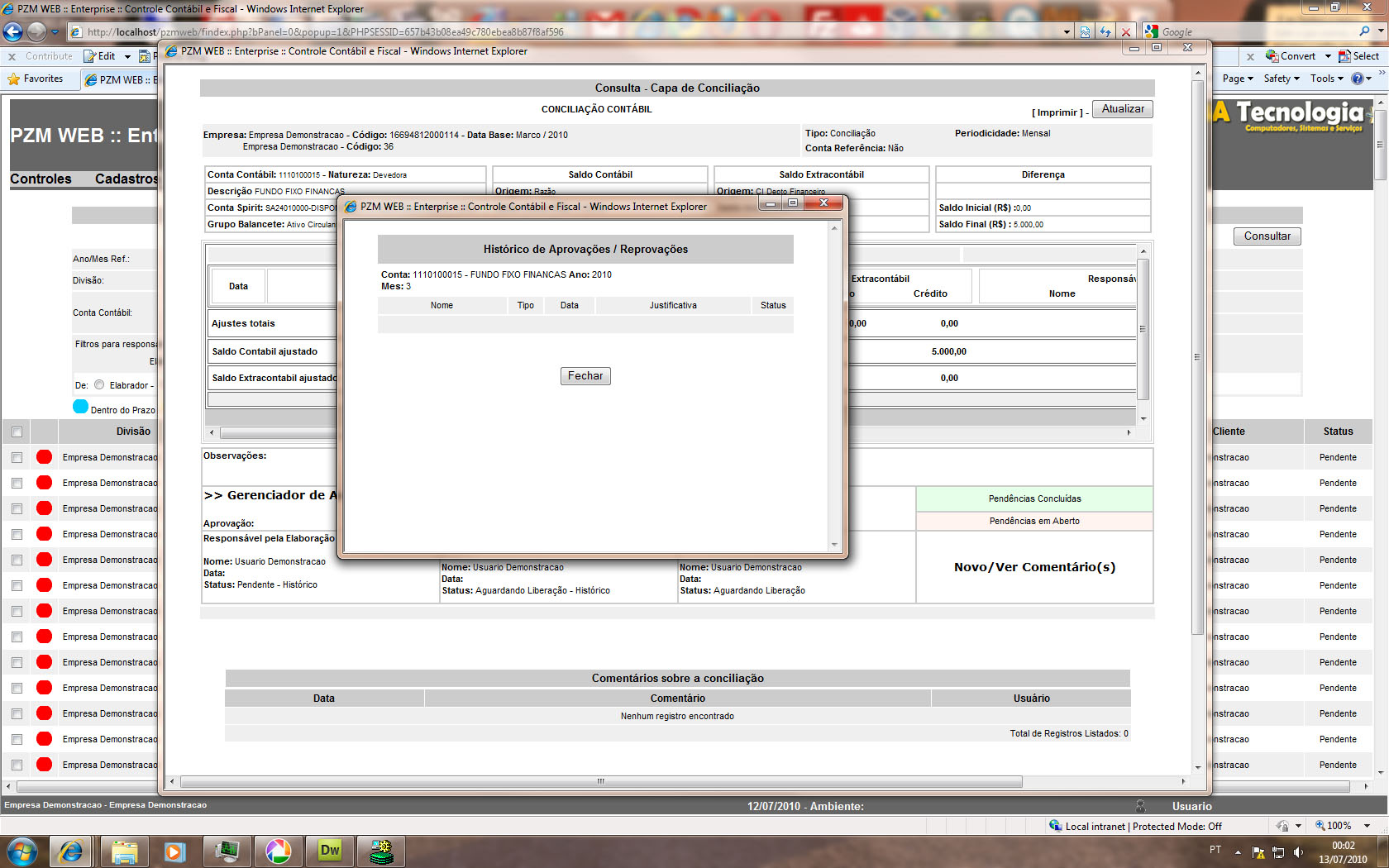Open the Recent pages dropdown arrow

tap(55, 32)
